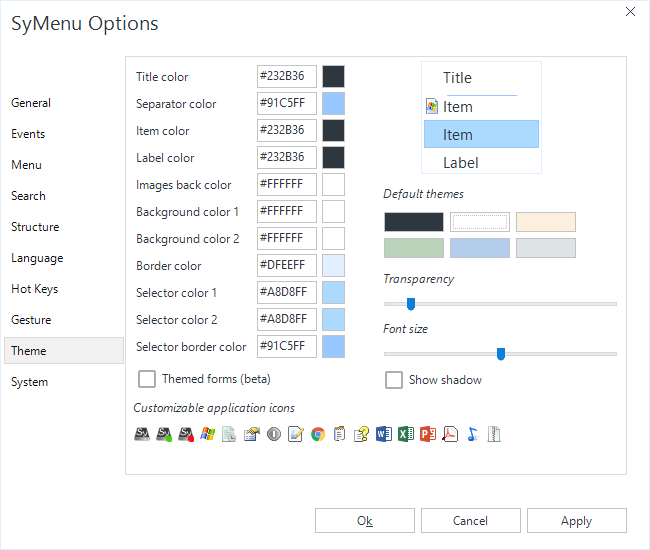The width and height of the screenshot is (650, 550).
Task: Choose the peach default theme
Action: (x=546, y=222)
